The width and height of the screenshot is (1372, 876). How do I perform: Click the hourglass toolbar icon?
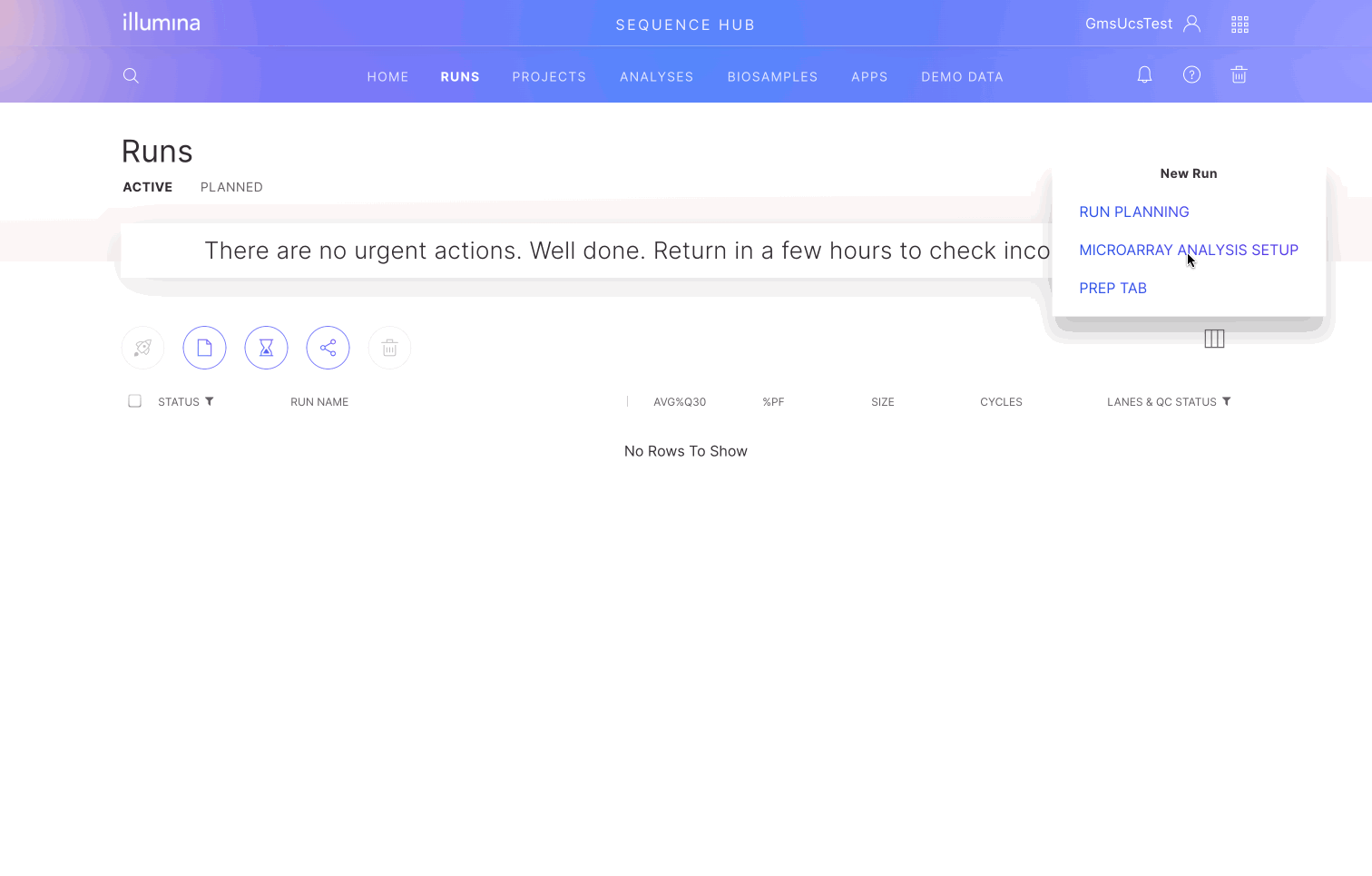(266, 348)
